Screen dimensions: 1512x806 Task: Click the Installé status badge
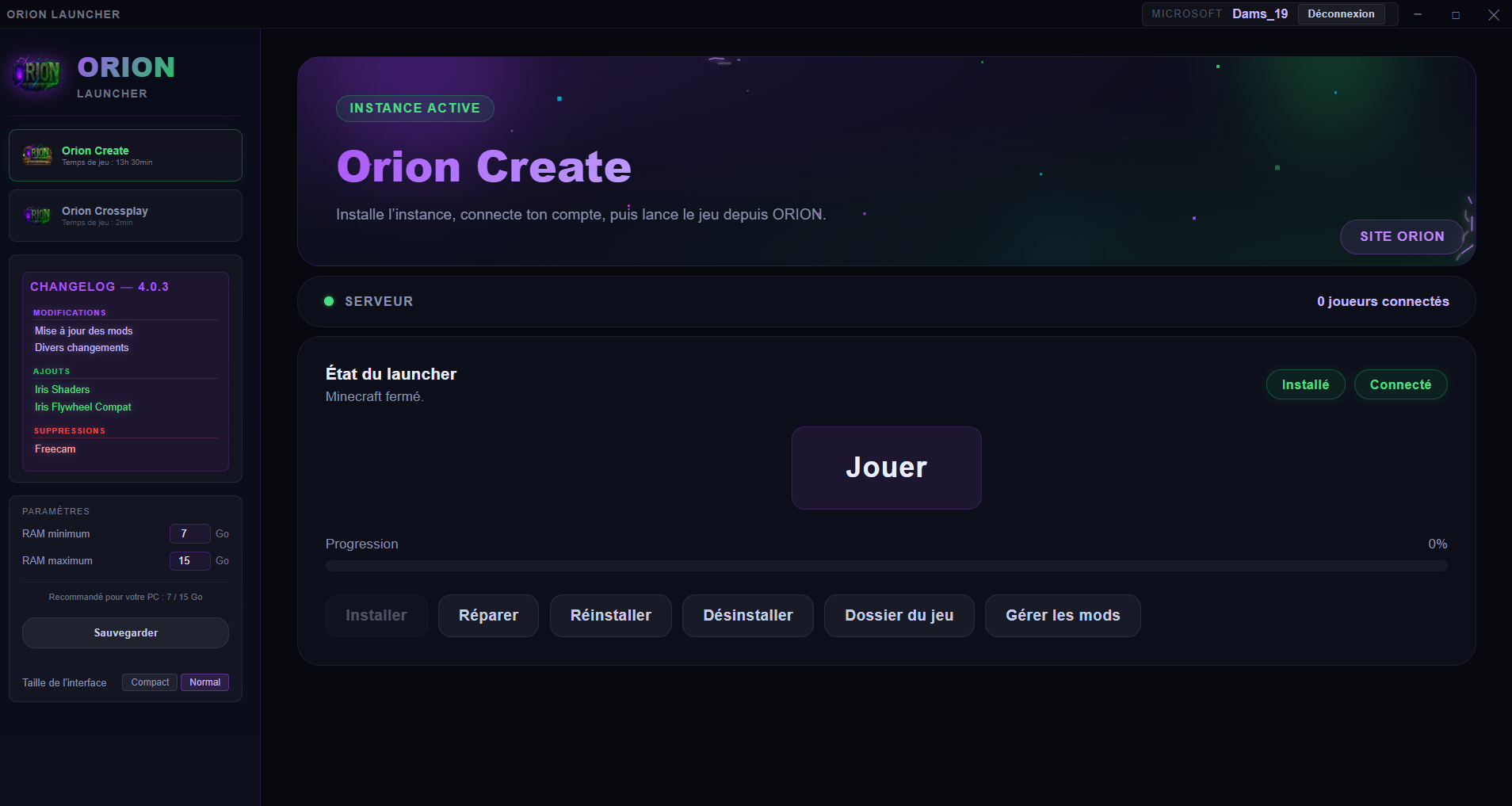[x=1305, y=384]
